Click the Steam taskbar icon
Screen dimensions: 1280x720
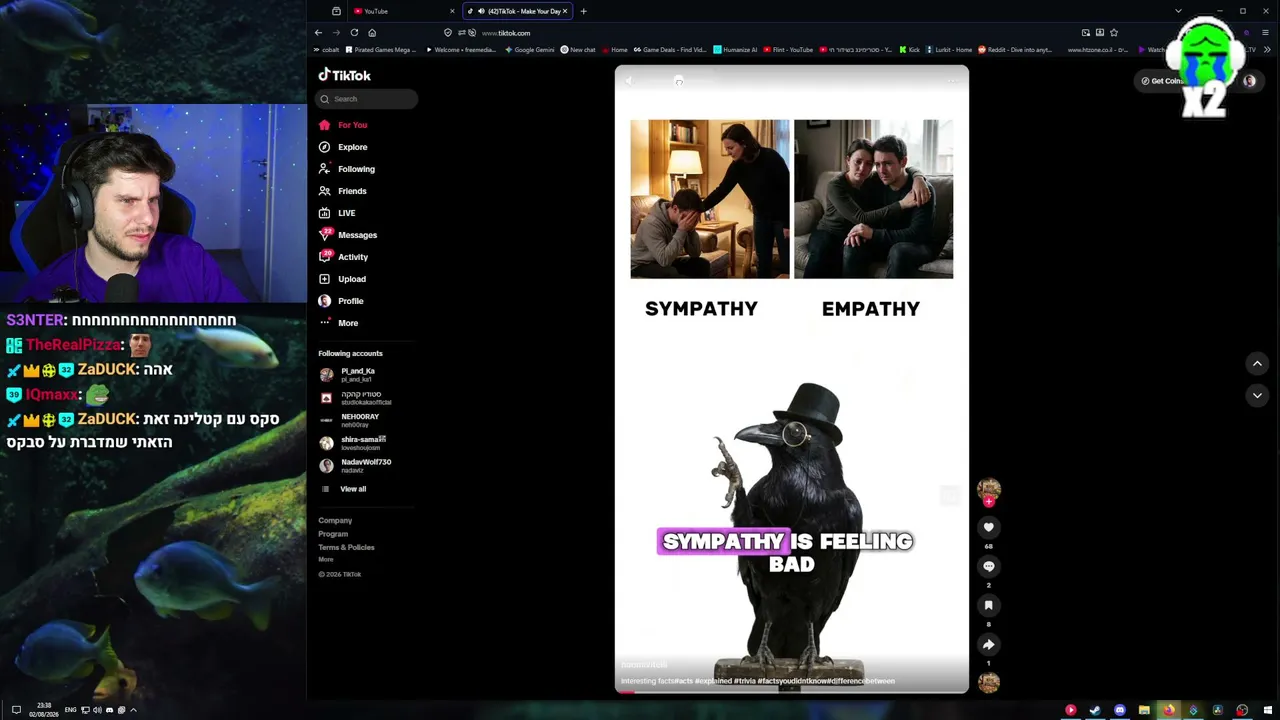click(1095, 710)
